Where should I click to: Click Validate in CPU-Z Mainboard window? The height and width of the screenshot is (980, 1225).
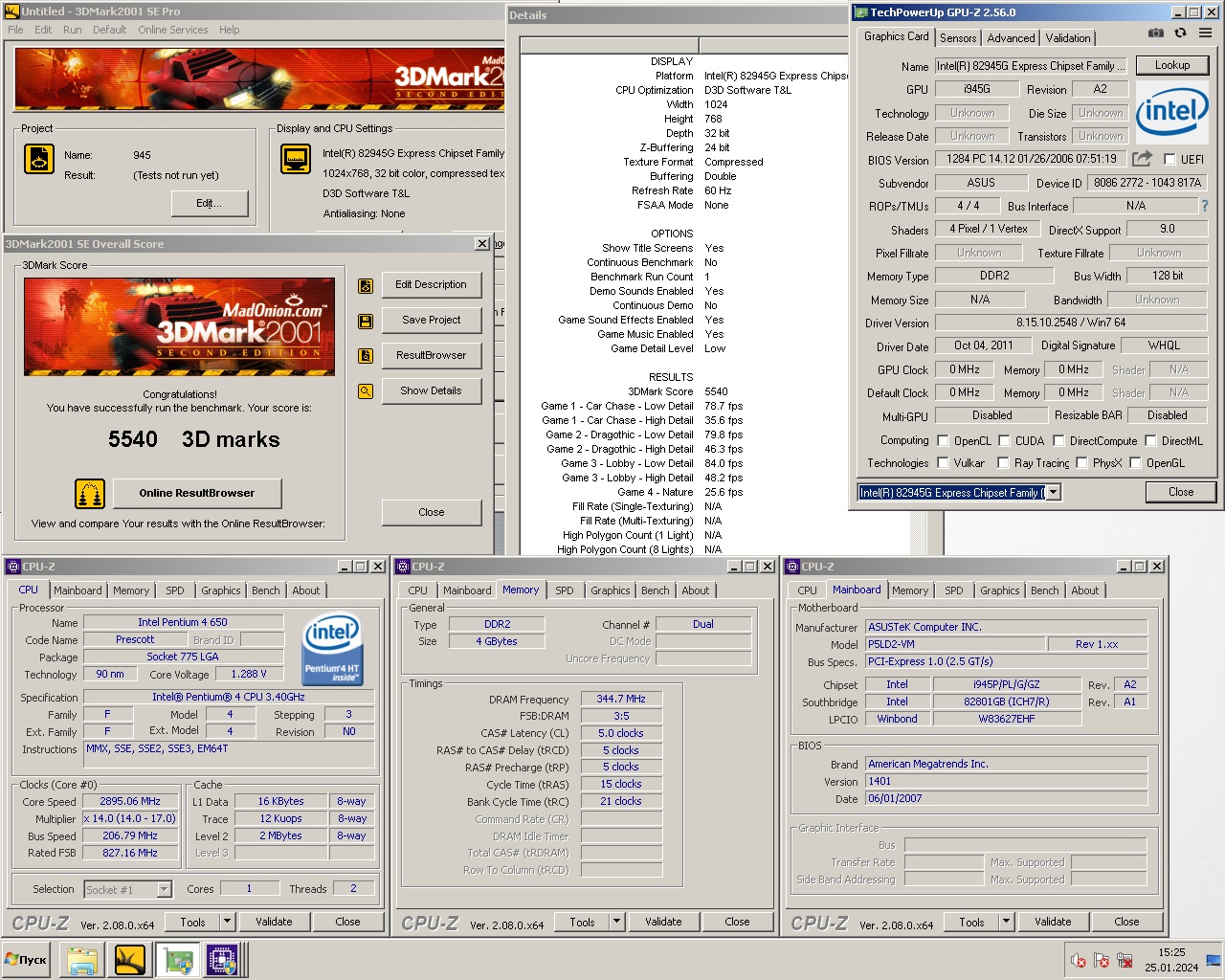1053,922
